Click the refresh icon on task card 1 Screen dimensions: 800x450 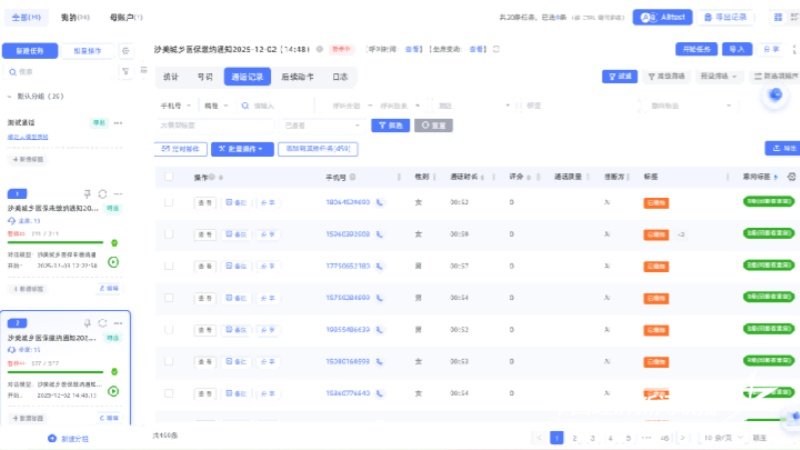point(102,193)
